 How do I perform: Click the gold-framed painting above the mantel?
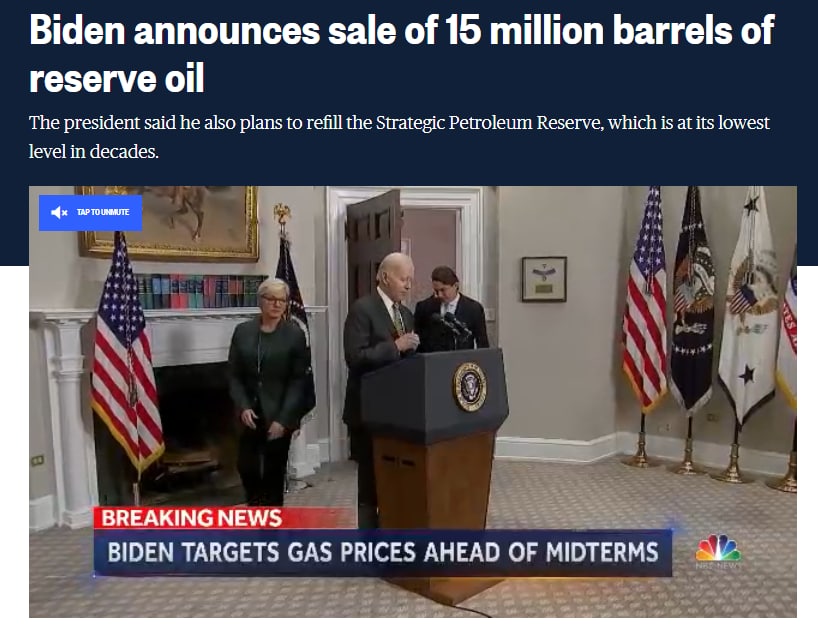[168, 223]
